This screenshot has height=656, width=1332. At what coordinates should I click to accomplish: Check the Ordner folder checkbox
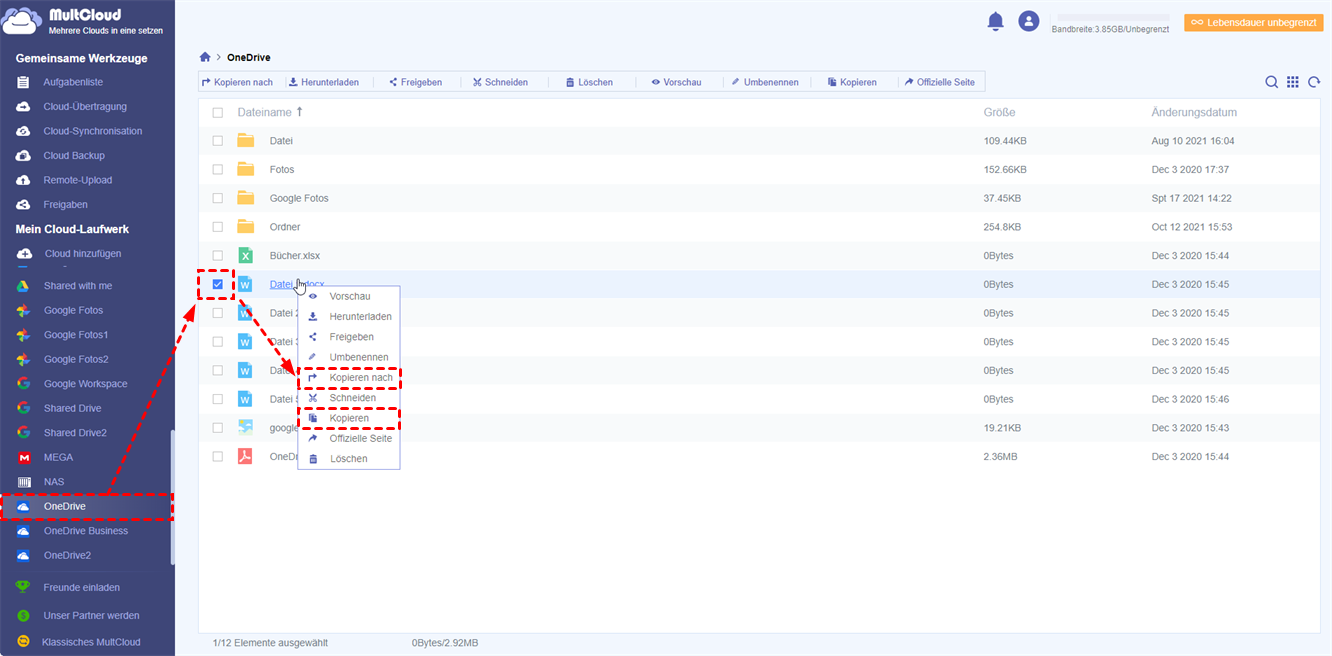pos(218,227)
